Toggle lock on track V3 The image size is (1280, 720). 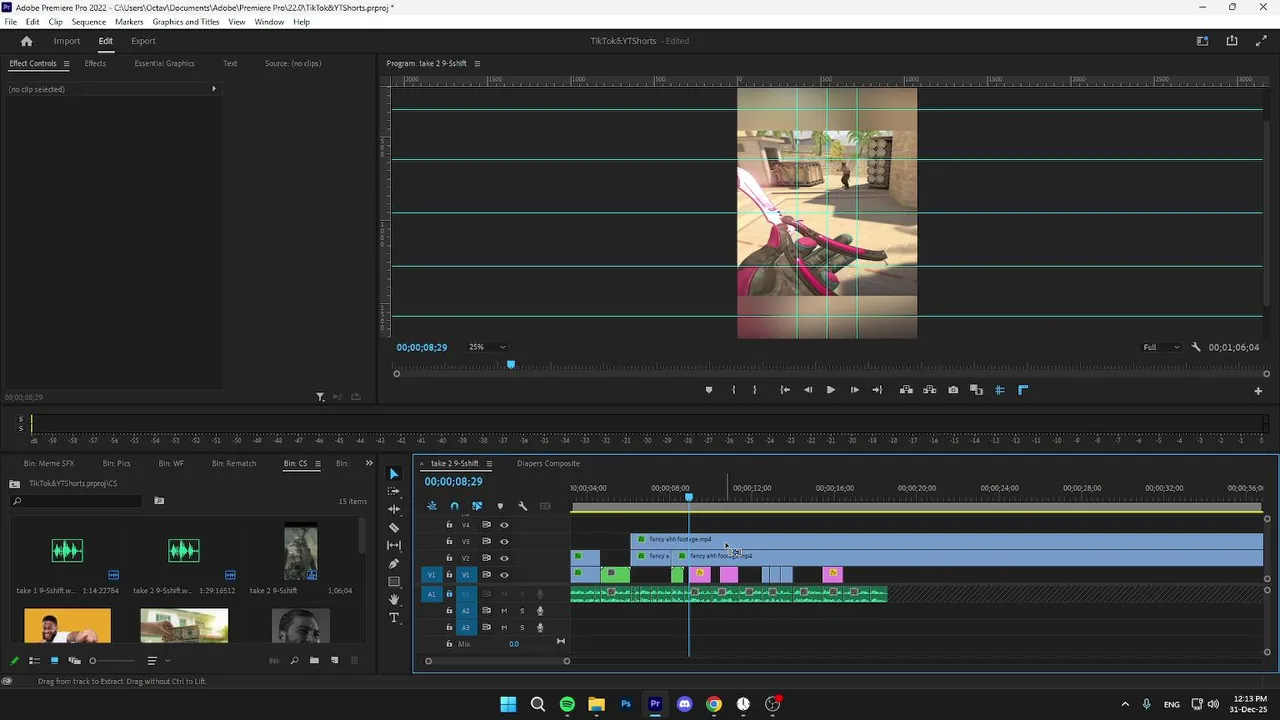click(x=449, y=541)
